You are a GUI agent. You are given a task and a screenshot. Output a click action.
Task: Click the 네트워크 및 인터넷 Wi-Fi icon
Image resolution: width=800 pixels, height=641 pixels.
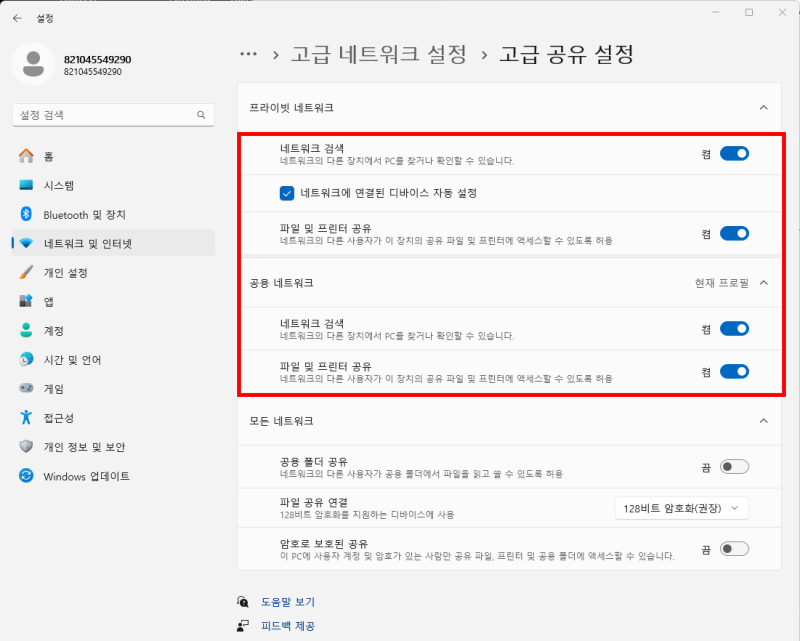[26, 243]
